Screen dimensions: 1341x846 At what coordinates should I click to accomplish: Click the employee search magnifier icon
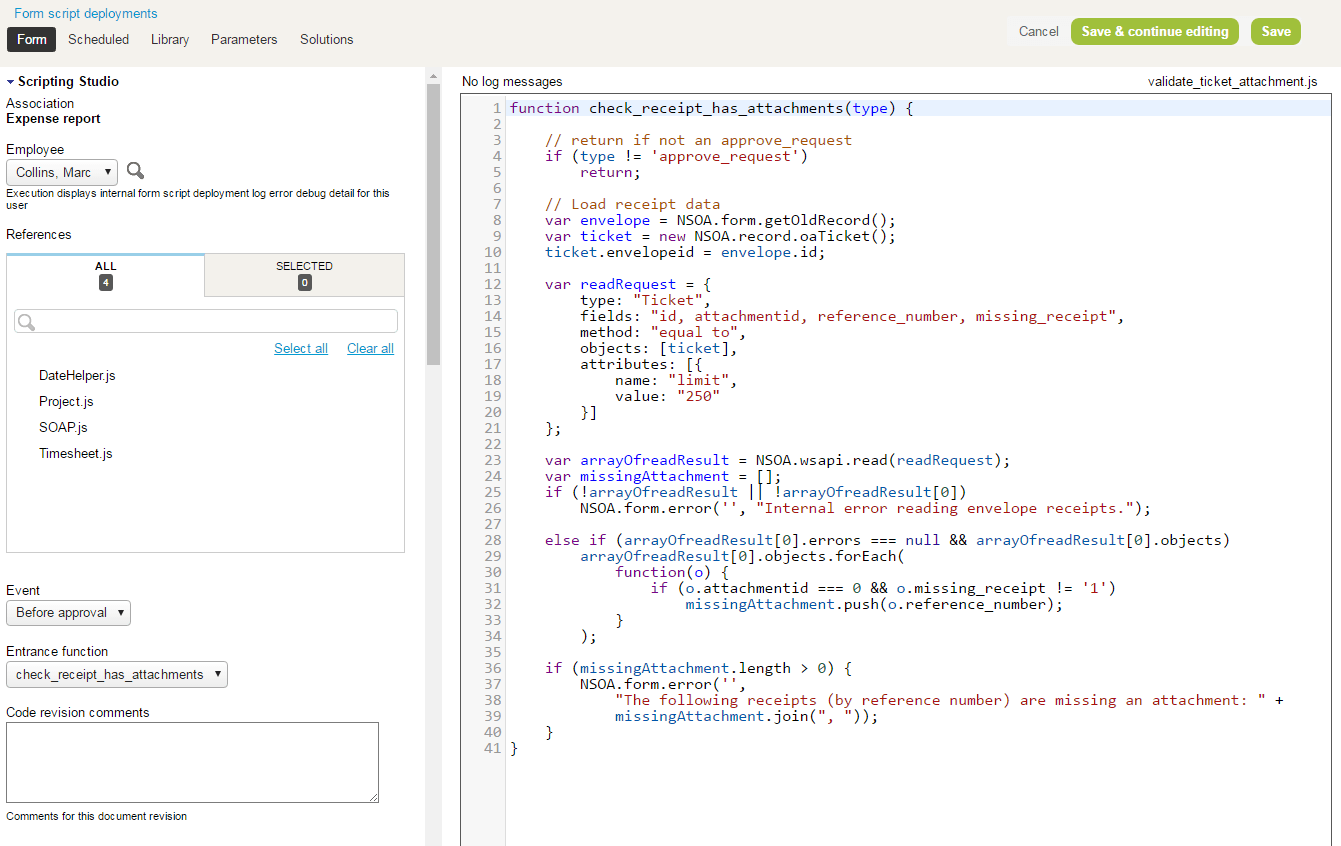coord(135,171)
